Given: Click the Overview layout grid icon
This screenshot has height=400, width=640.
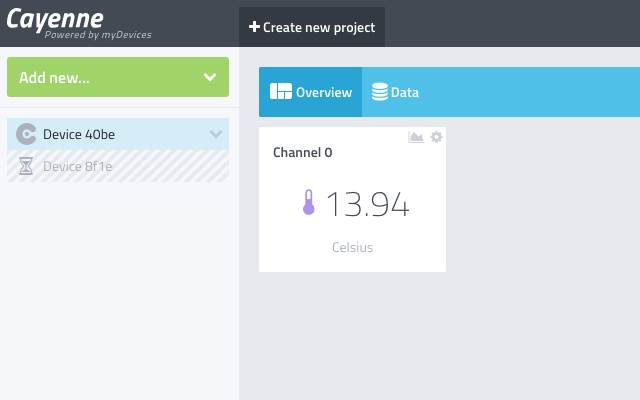Looking at the screenshot, I should pyautogui.click(x=281, y=91).
